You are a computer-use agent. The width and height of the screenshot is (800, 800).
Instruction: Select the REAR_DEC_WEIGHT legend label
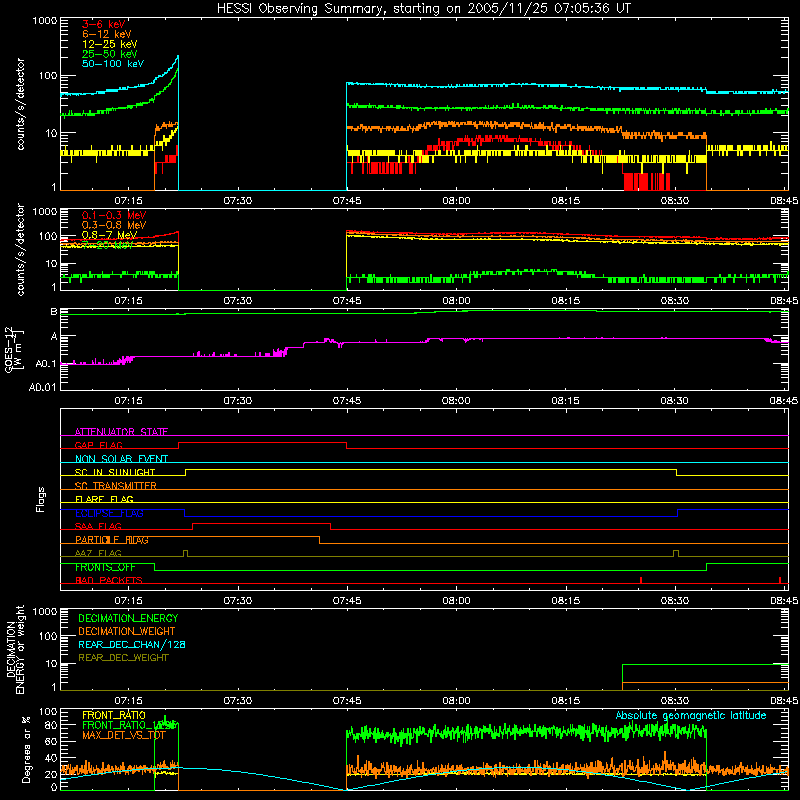(123, 658)
